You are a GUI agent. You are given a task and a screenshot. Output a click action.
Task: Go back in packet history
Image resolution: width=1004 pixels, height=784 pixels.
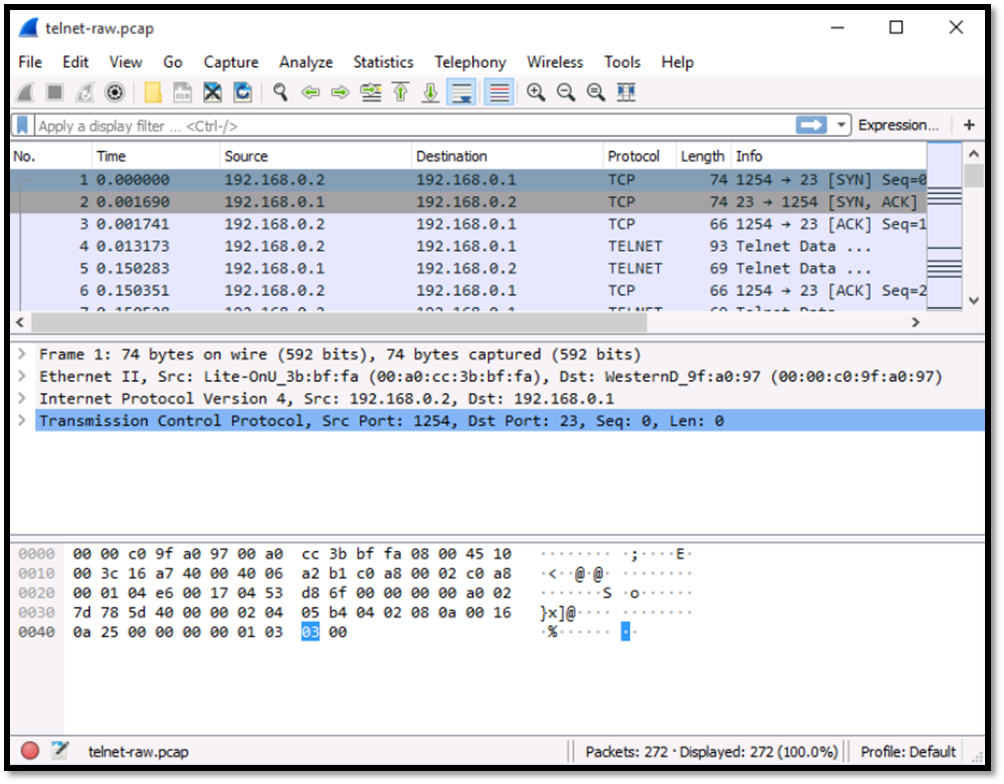point(311,93)
